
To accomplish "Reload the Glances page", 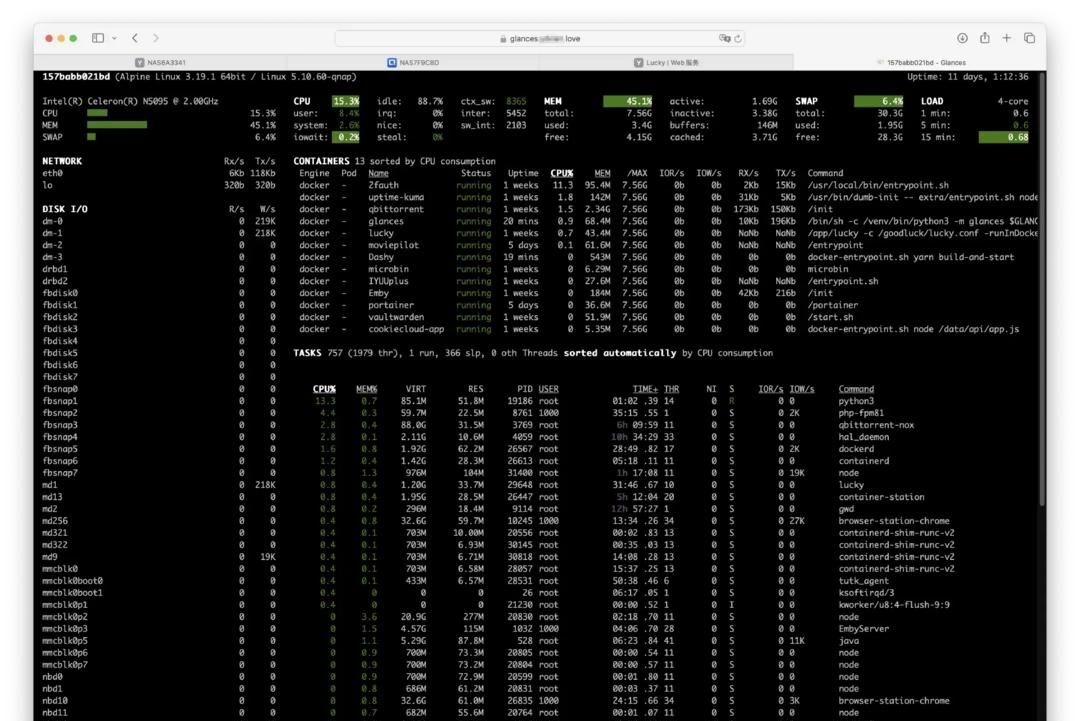I will point(738,38).
